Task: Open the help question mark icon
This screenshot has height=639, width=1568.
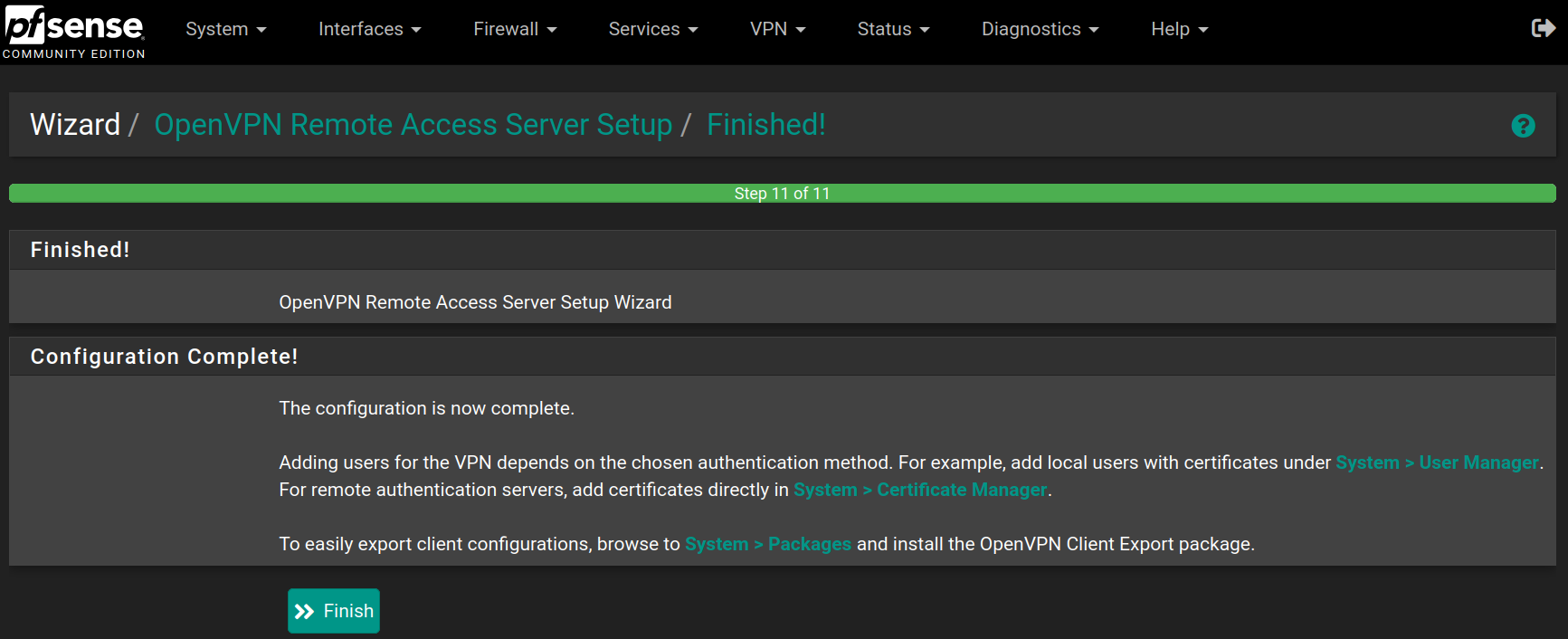Action: point(1523,126)
